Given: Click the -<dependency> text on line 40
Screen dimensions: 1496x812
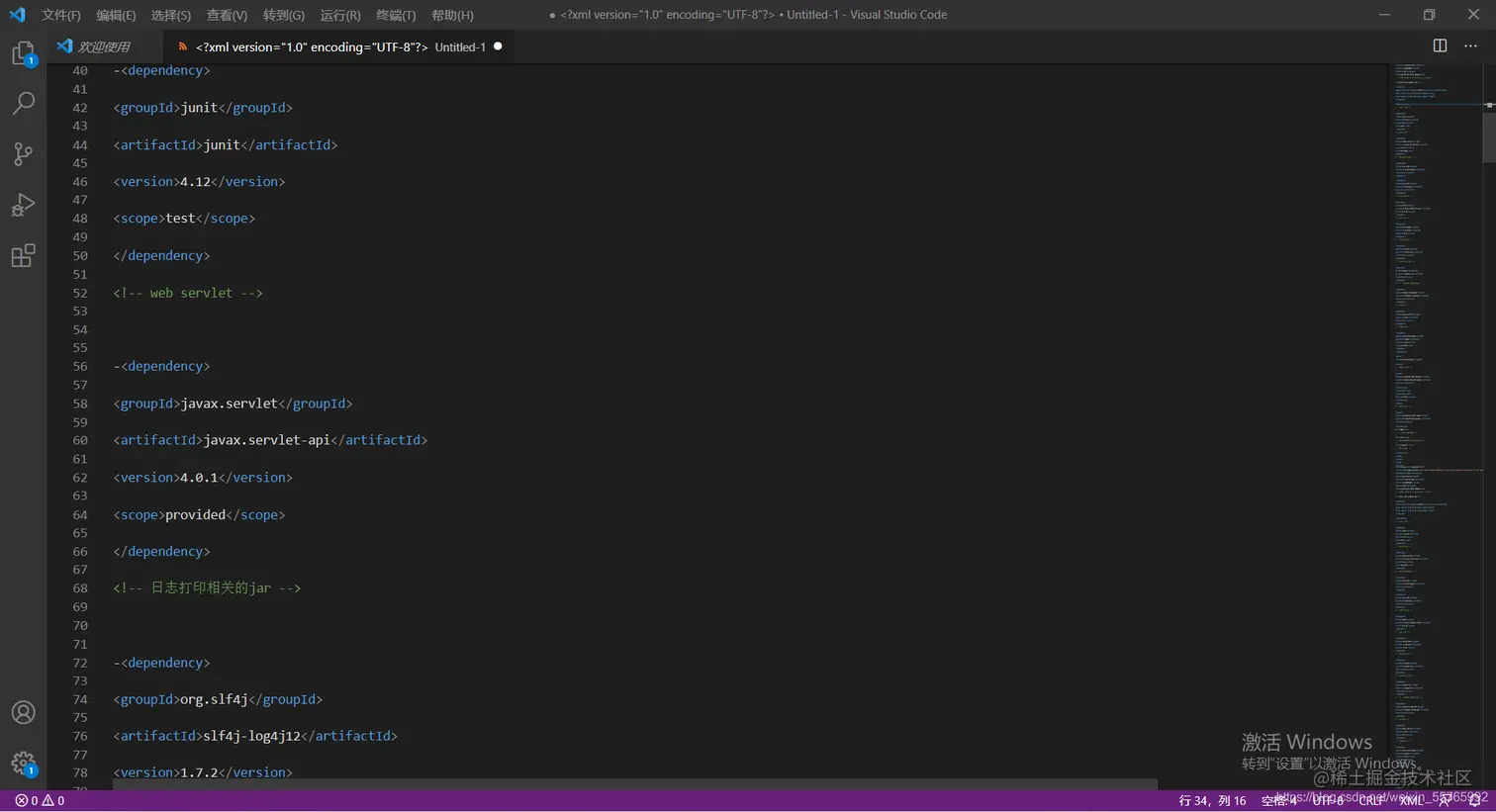Looking at the screenshot, I should click(x=161, y=70).
